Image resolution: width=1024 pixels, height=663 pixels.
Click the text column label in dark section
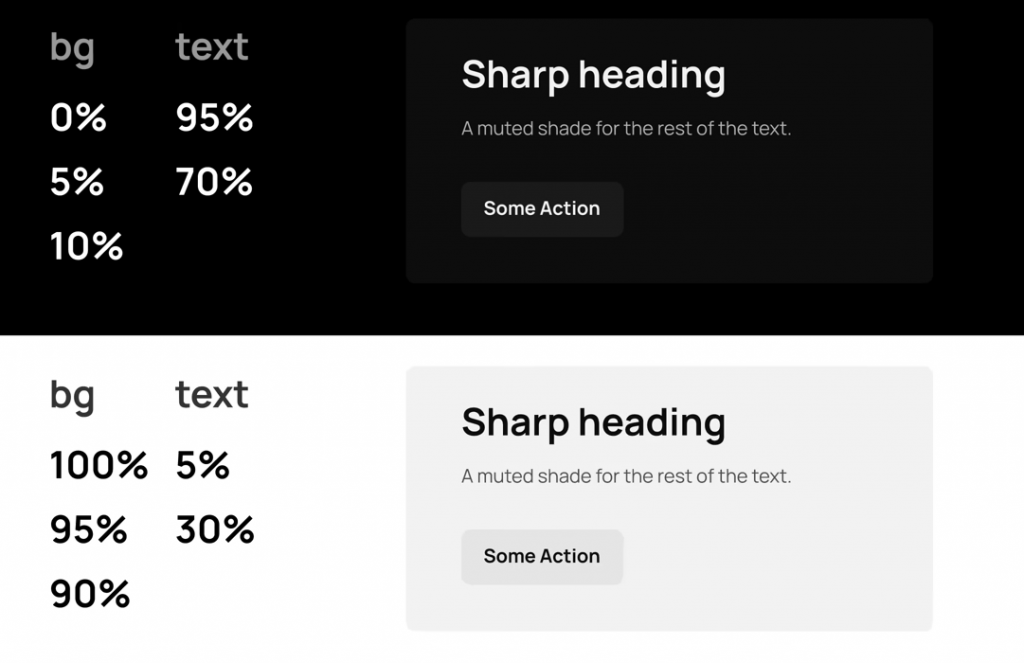212,46
